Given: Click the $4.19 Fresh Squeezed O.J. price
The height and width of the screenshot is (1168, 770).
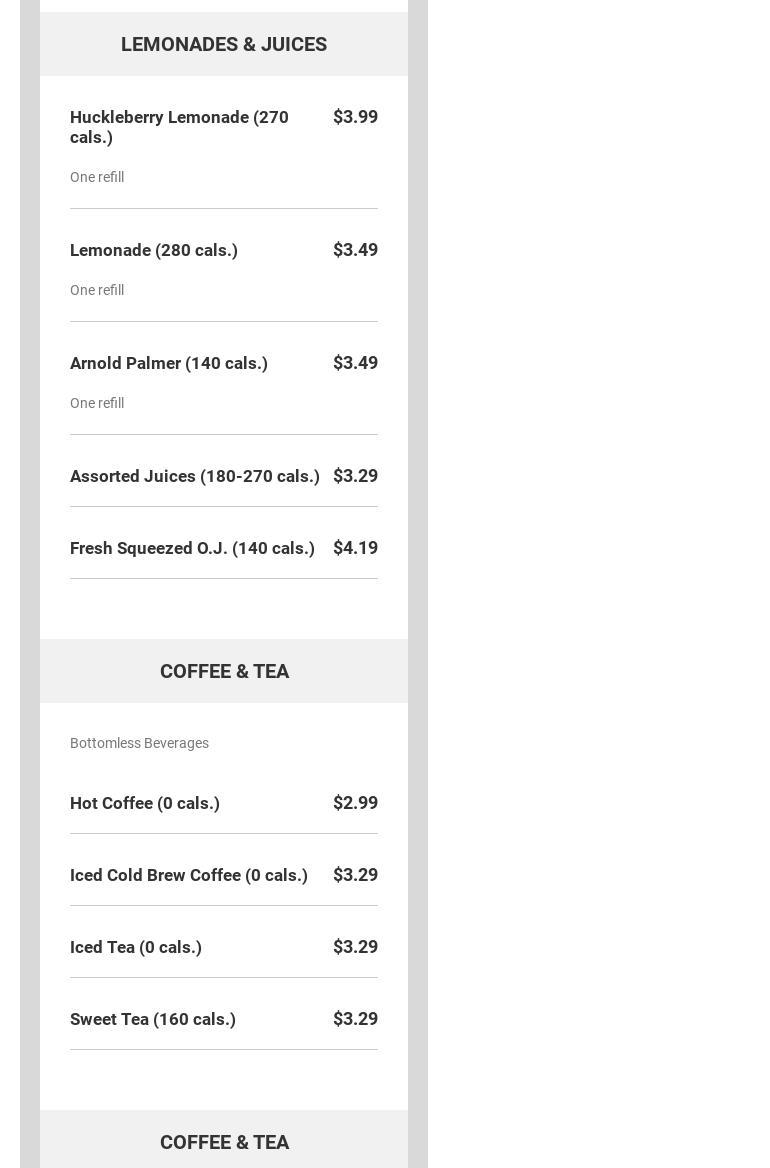Looking at the screenshot, I should tap(355, 548).
